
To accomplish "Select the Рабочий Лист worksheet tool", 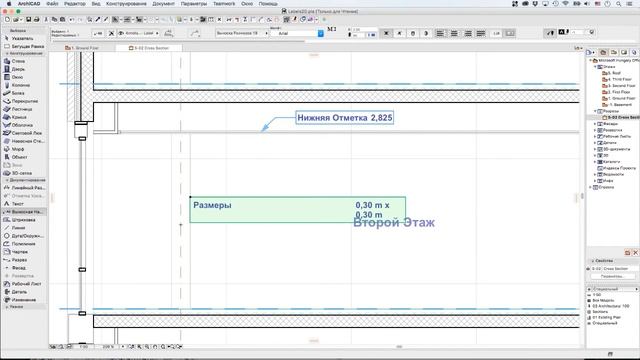I will tap(24, 284).
